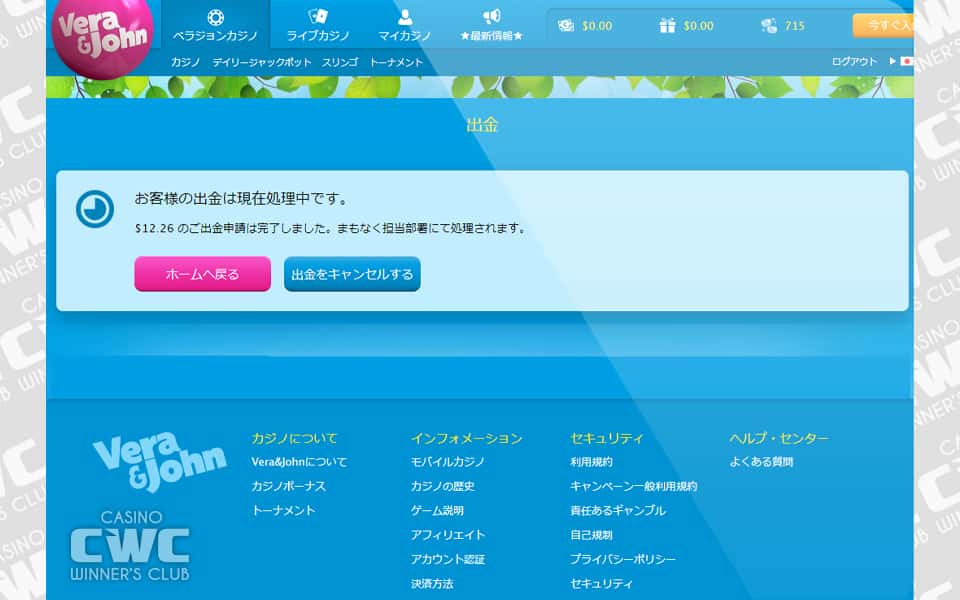
Task: Open the アカウント認証 footer link
Action: click(448, 559)
